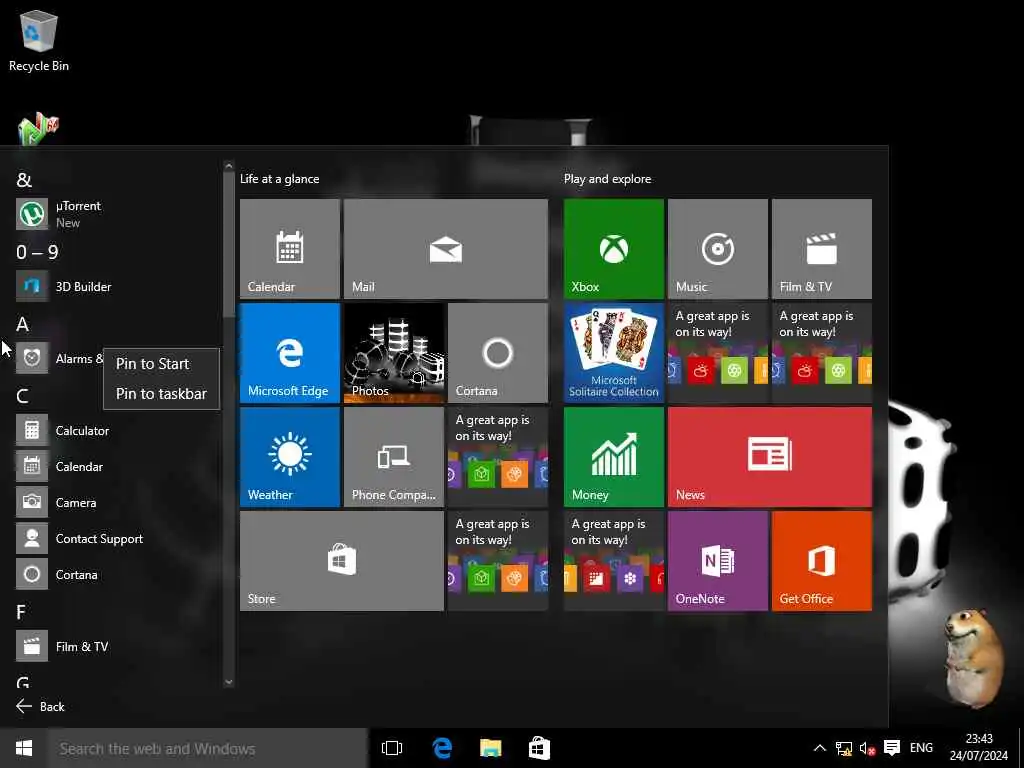The height and width of the screenshot is (768, 1024).
Task: Click the Search the web and Windows box
Action: click(208, 748)
